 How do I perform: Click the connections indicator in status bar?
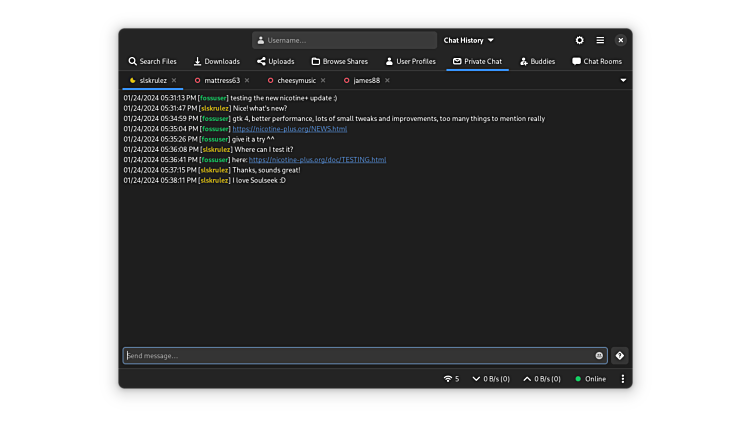point(451,379)
